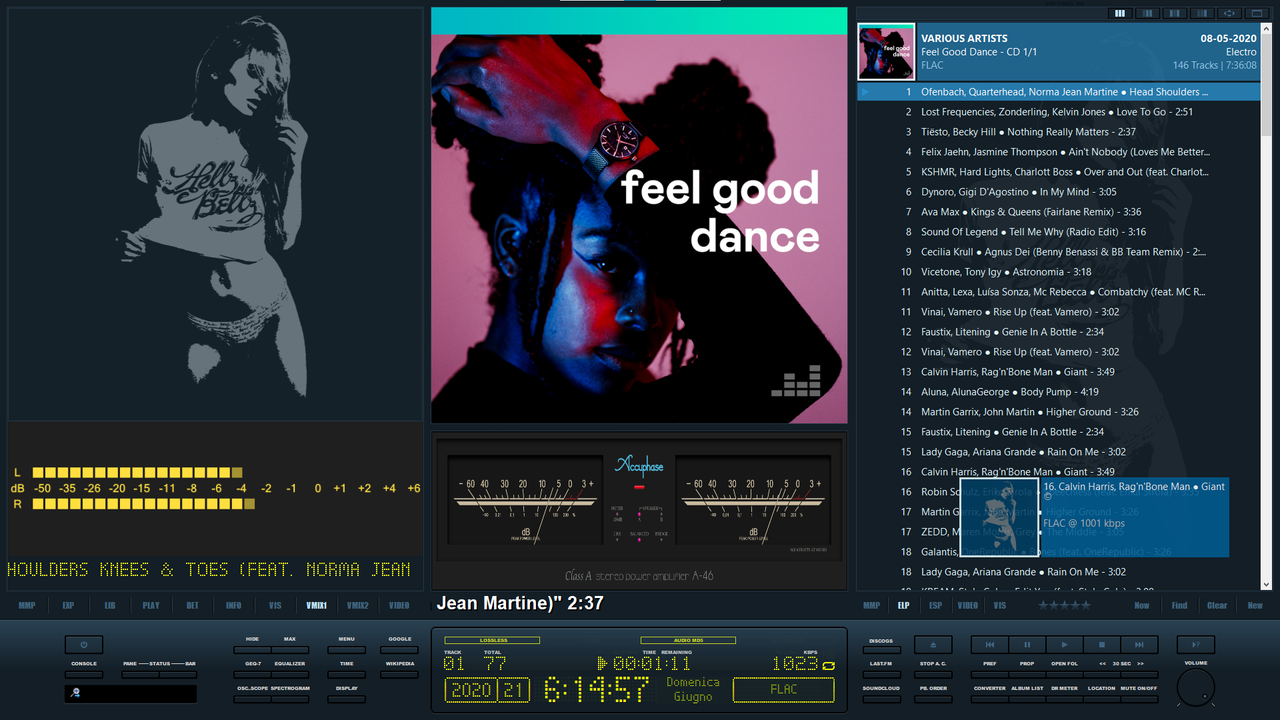
Task: Click the search input field
Action: 131,694
